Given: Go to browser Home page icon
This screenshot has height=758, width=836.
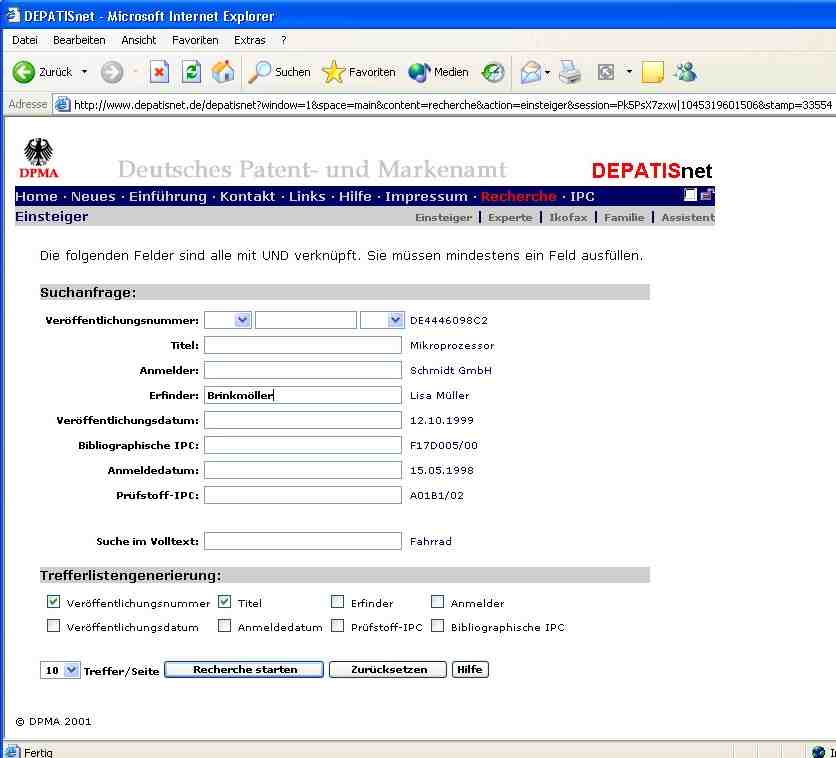Looking at the screenshot, I should 223,72.
